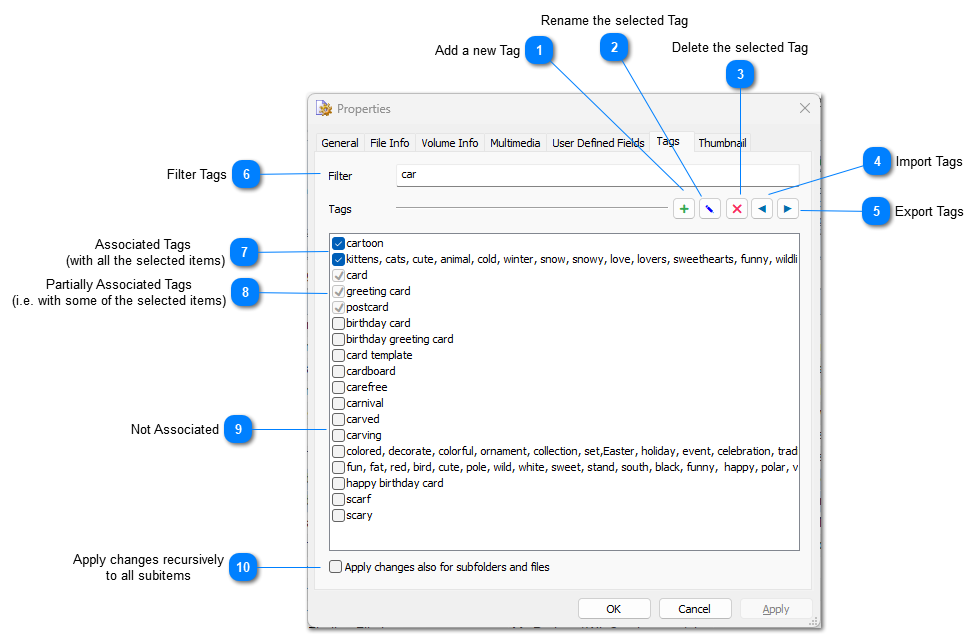Viewport: 980px width, 637px height.
Task: Click the Export Tags right arrow icon
Action: point(788,209)
